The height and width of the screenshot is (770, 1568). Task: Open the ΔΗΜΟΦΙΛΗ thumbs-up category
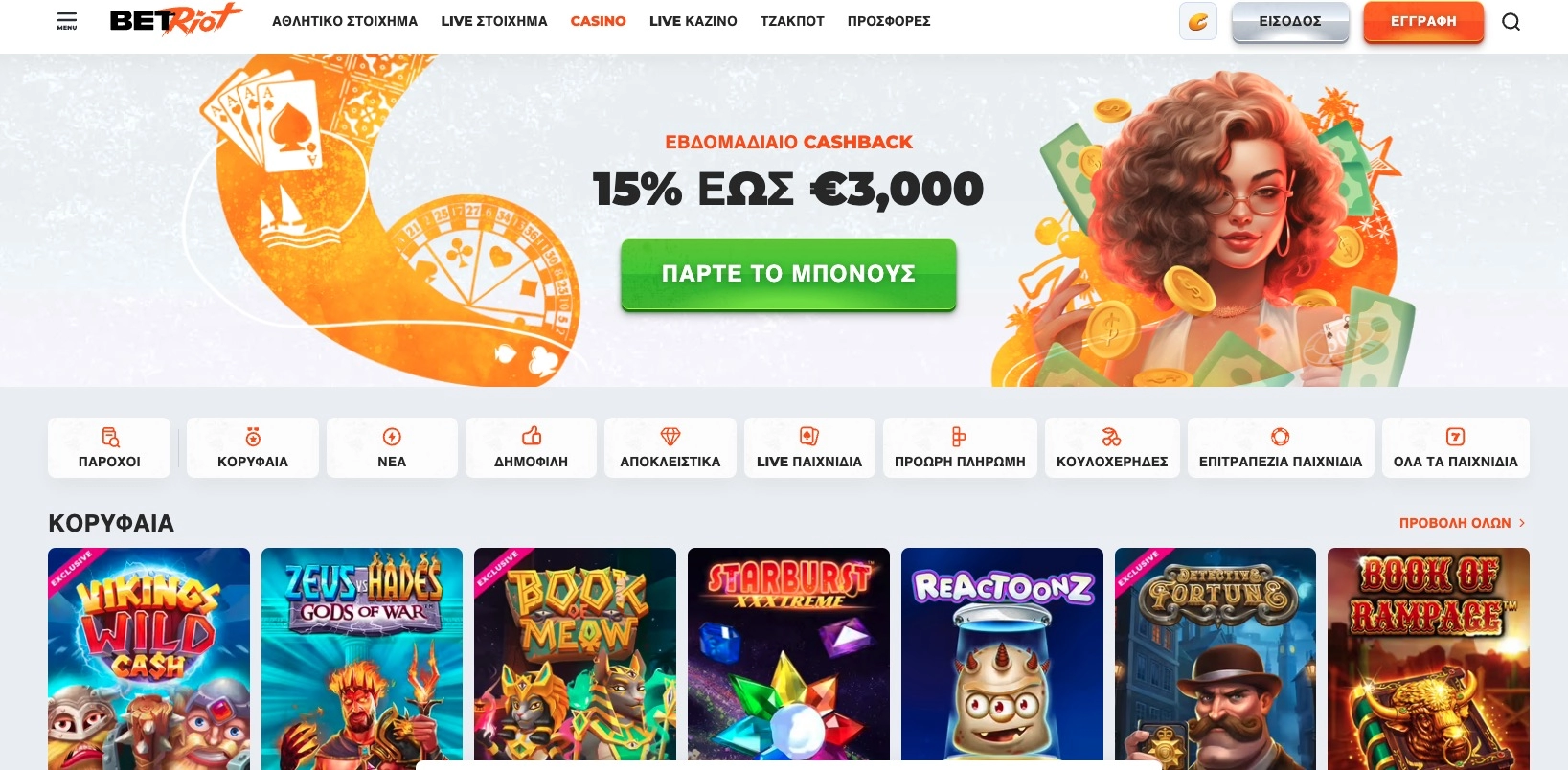coord(531,447)
